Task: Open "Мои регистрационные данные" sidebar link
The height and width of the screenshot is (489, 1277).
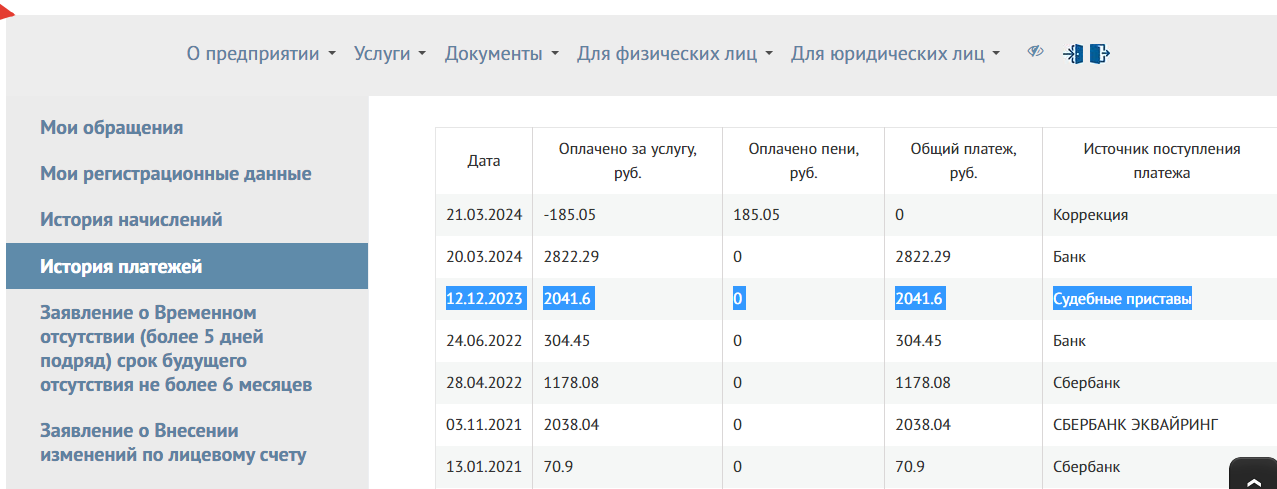Action: coord(175,174)
